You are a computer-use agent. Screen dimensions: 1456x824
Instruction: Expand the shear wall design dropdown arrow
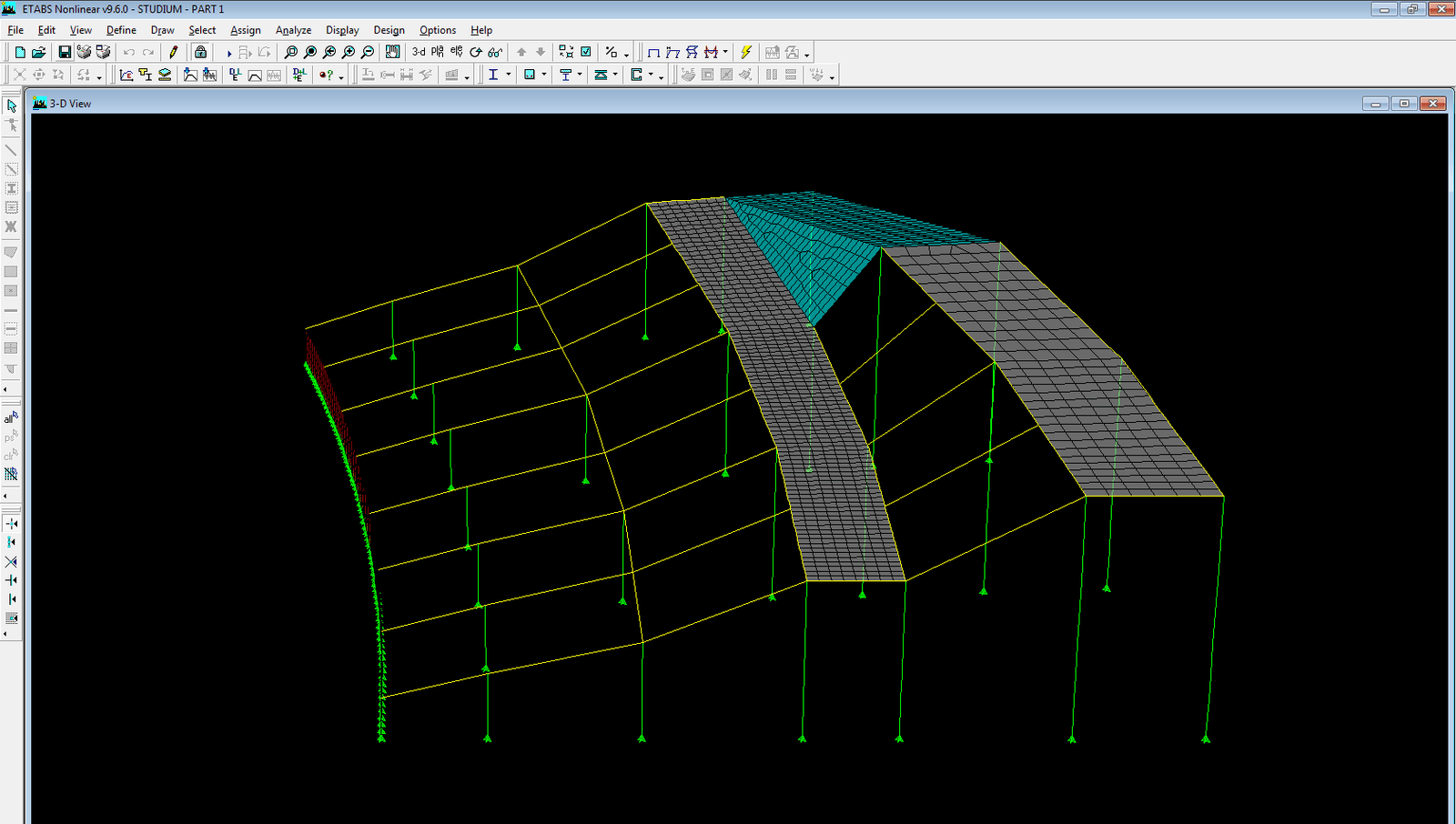(x=650, y=75)
